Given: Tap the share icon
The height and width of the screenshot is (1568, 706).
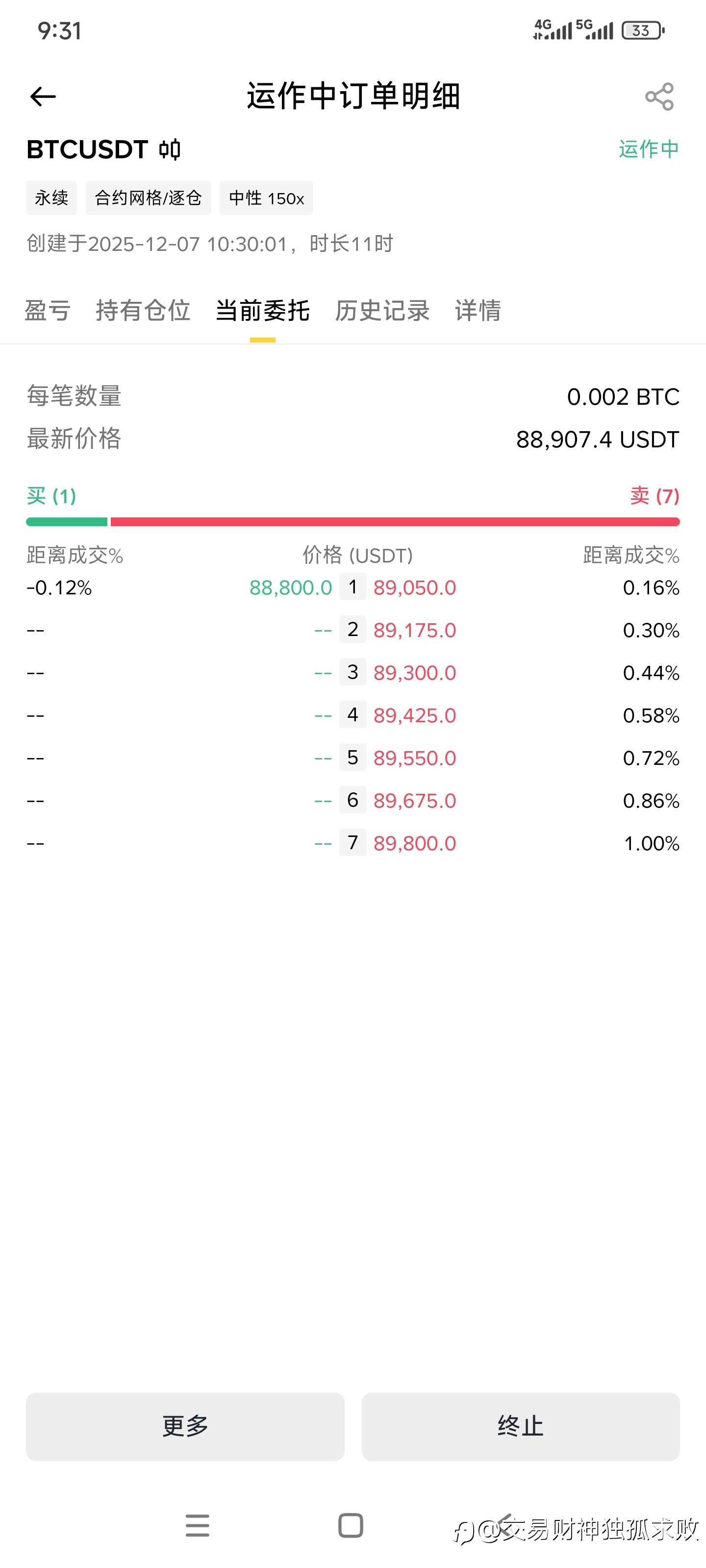Looking at the screenshot, I should [x=659, y=96].
